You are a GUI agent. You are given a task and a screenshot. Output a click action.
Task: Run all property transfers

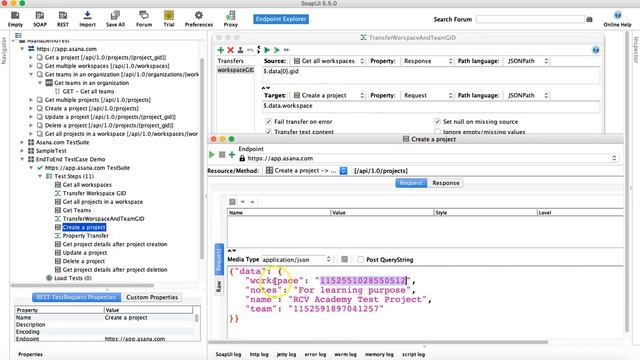point(277,50)
